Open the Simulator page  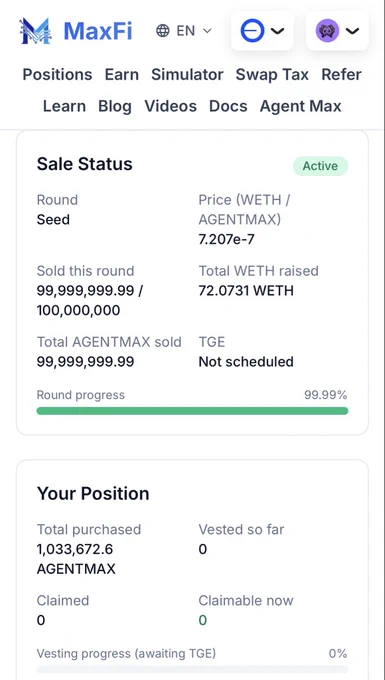tap(187, 75)
